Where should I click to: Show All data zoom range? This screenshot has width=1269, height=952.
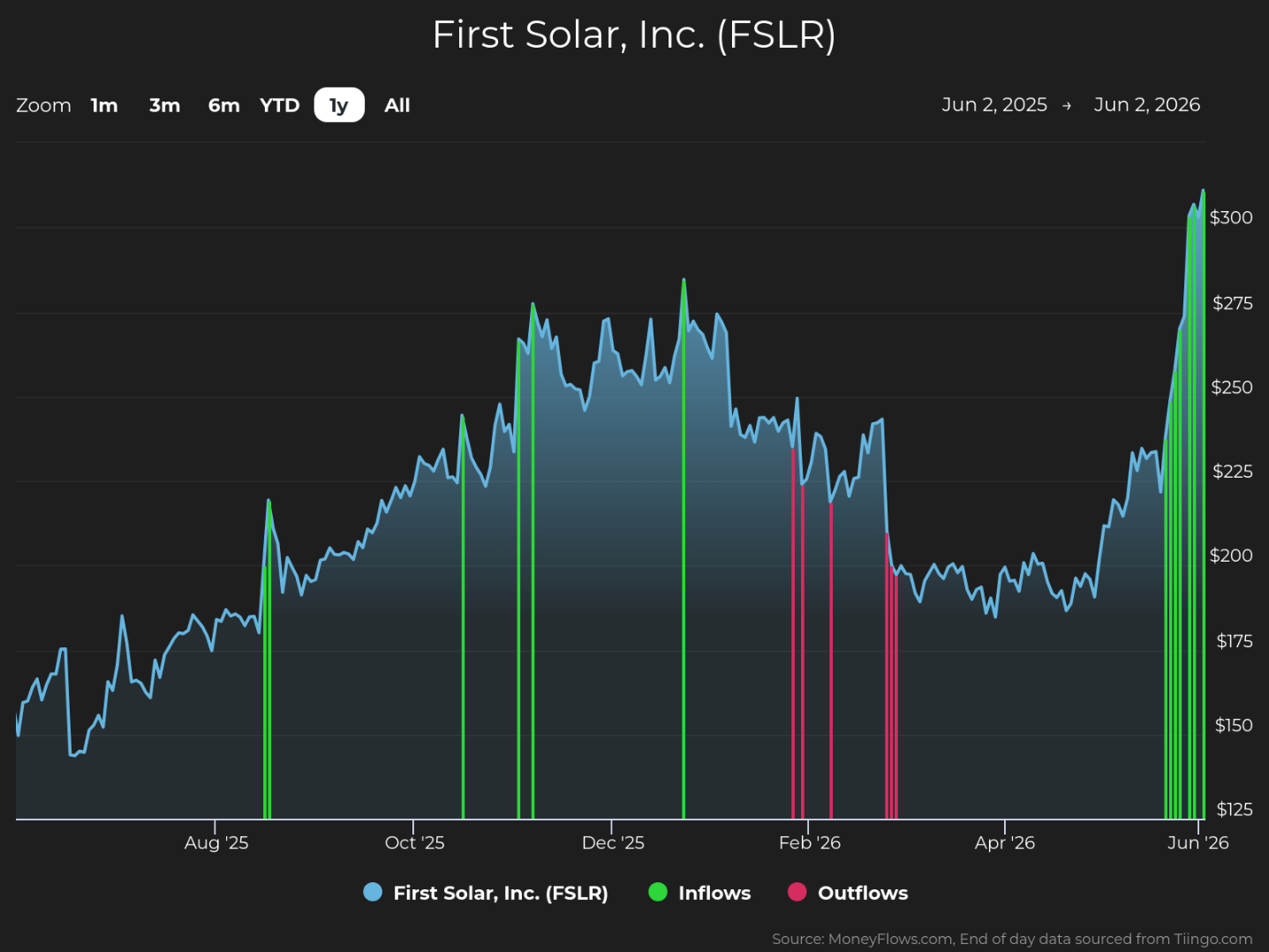397,105
